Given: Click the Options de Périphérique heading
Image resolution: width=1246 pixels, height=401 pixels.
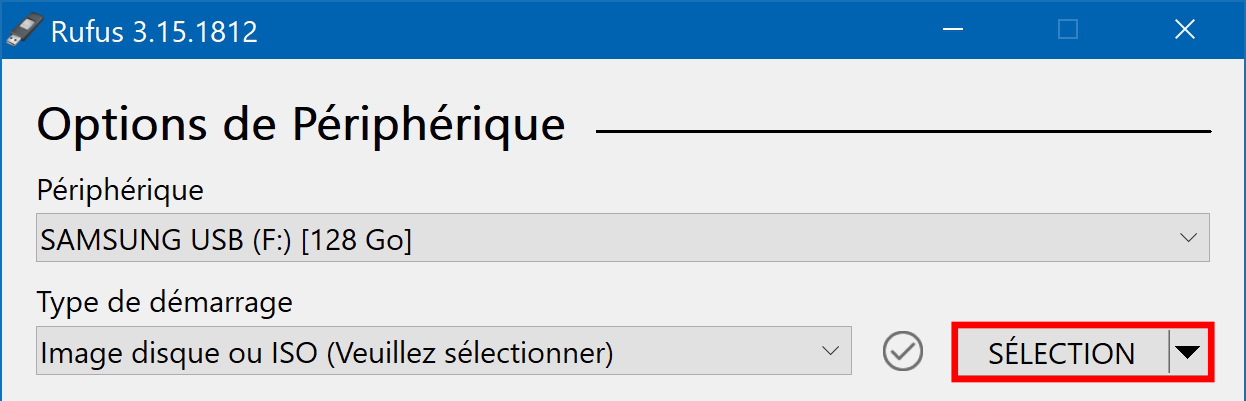Looking at the screenshot, I should click(x=301, y=125).
